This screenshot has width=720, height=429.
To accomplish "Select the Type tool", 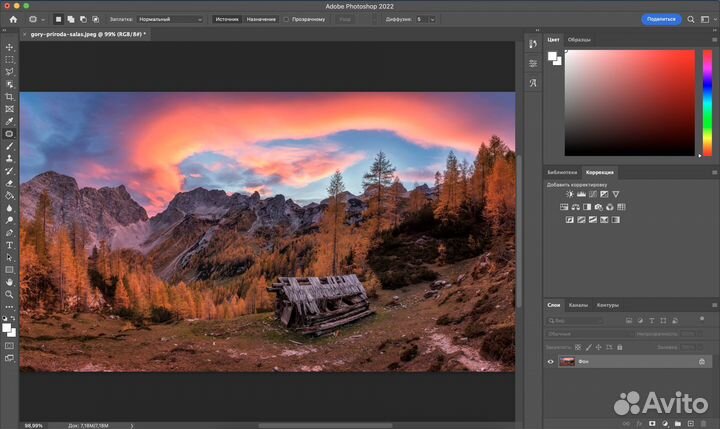I will point(9,245).
